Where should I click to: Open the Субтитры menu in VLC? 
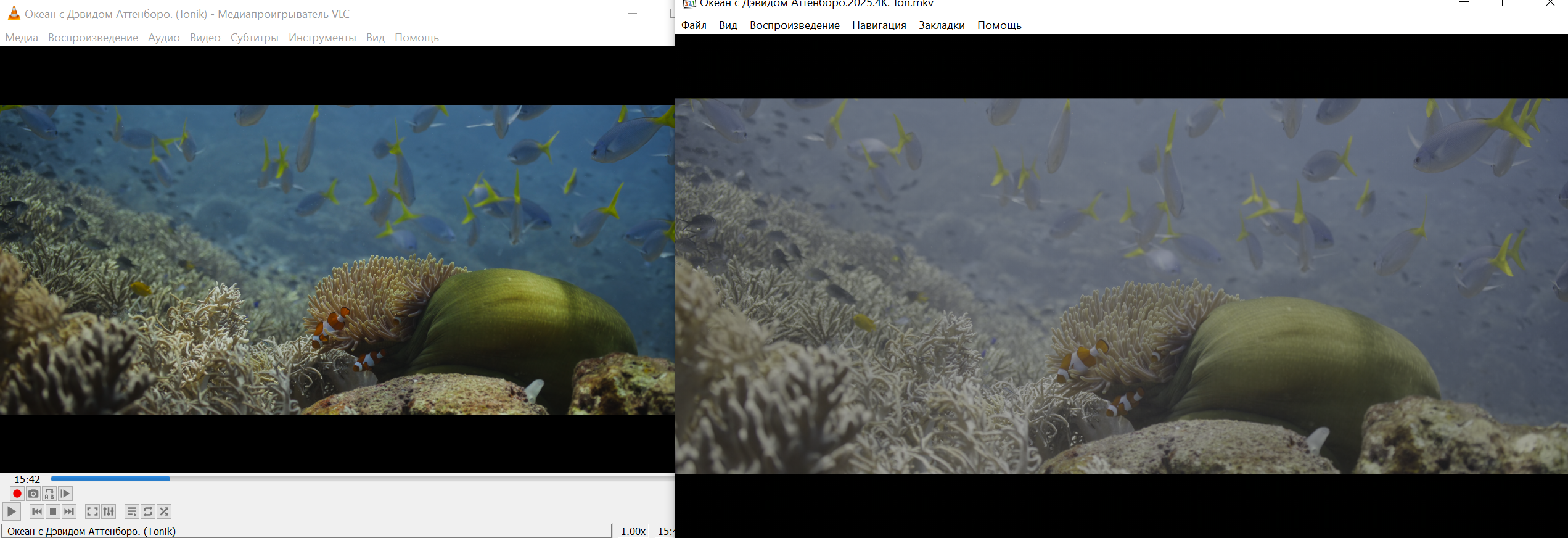pos(254,38)
